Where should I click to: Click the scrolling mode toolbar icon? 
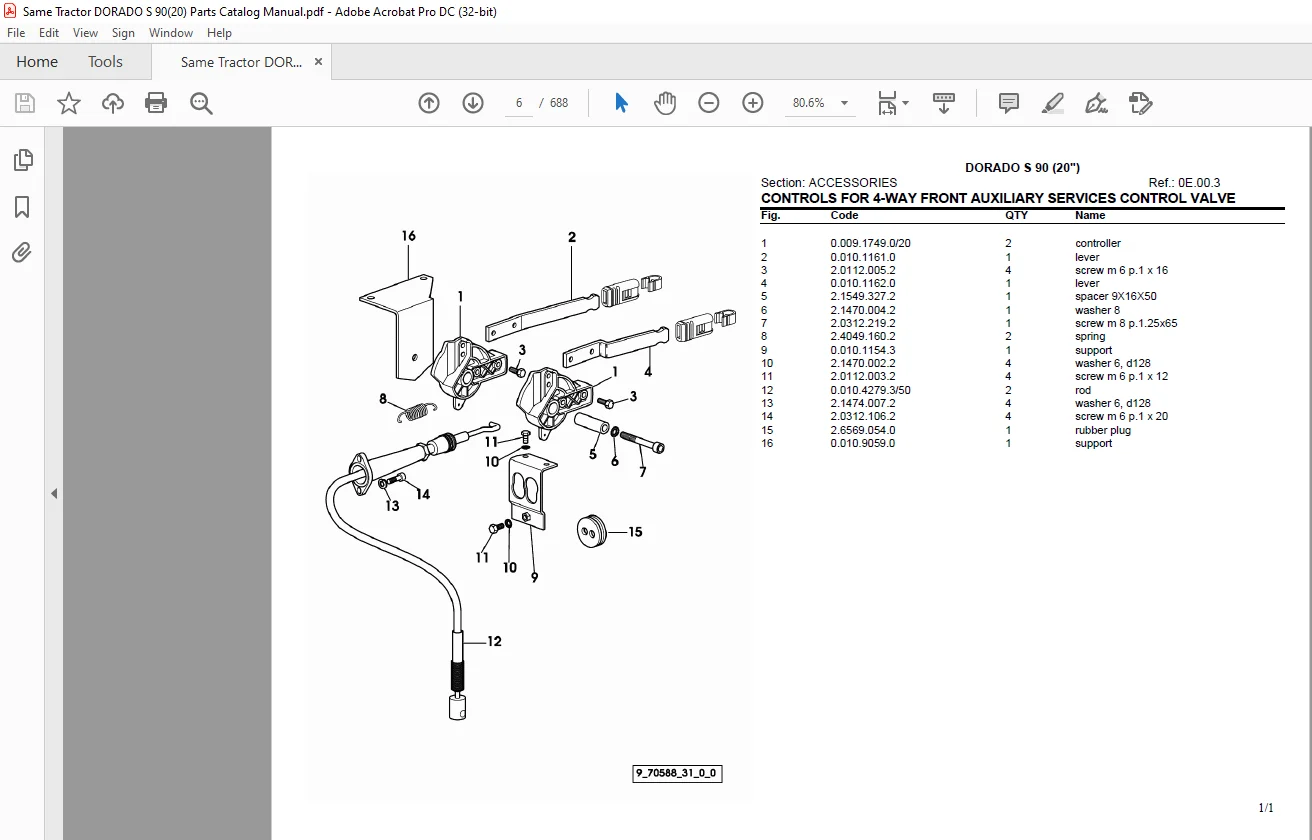coord(944,103)
